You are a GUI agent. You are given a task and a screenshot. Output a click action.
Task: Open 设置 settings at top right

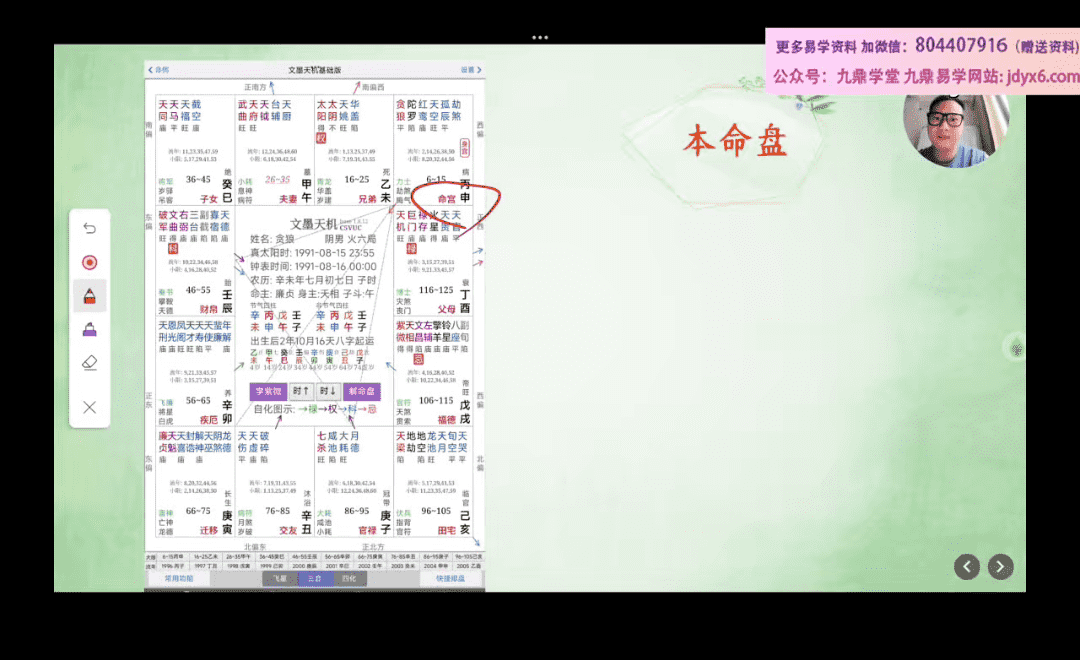click(x=467, y=70)
